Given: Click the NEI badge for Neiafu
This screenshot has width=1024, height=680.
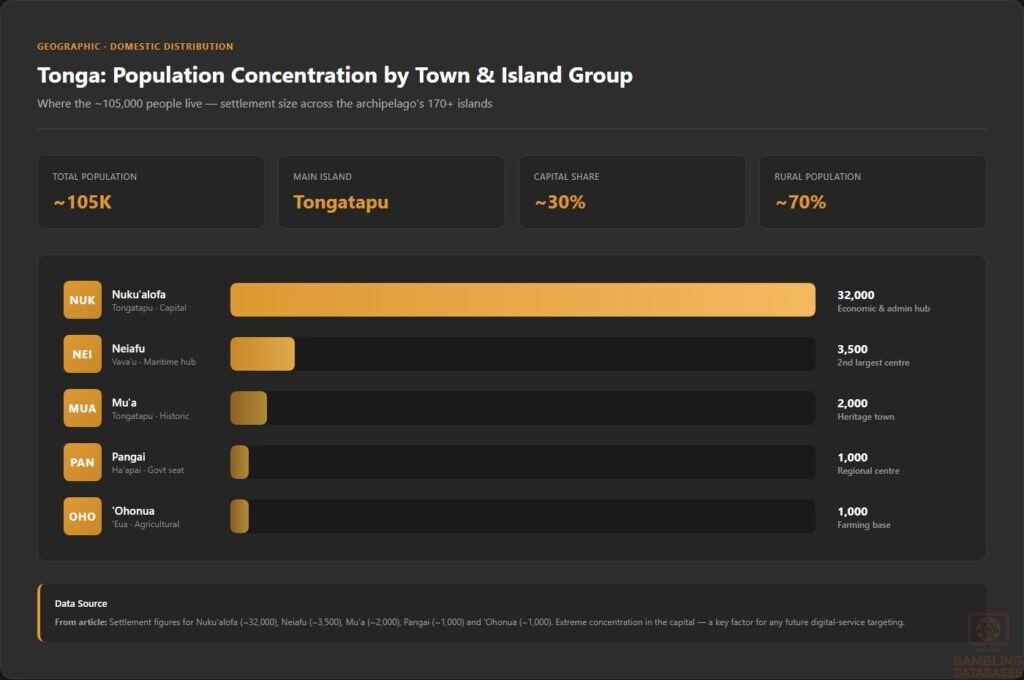Looking at the screenshot, I should coord(82,354).
